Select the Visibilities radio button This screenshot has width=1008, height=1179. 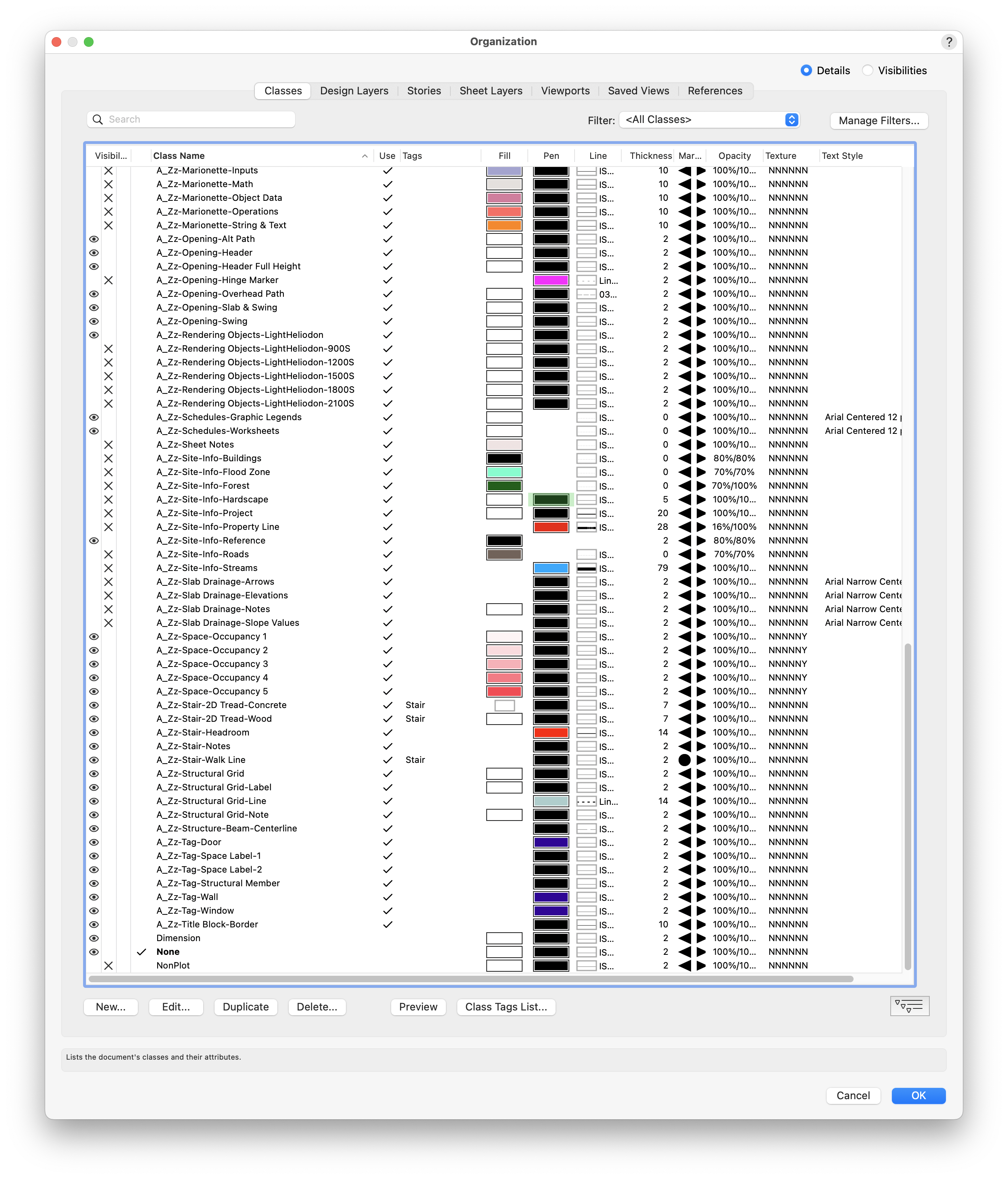(868, 71)
